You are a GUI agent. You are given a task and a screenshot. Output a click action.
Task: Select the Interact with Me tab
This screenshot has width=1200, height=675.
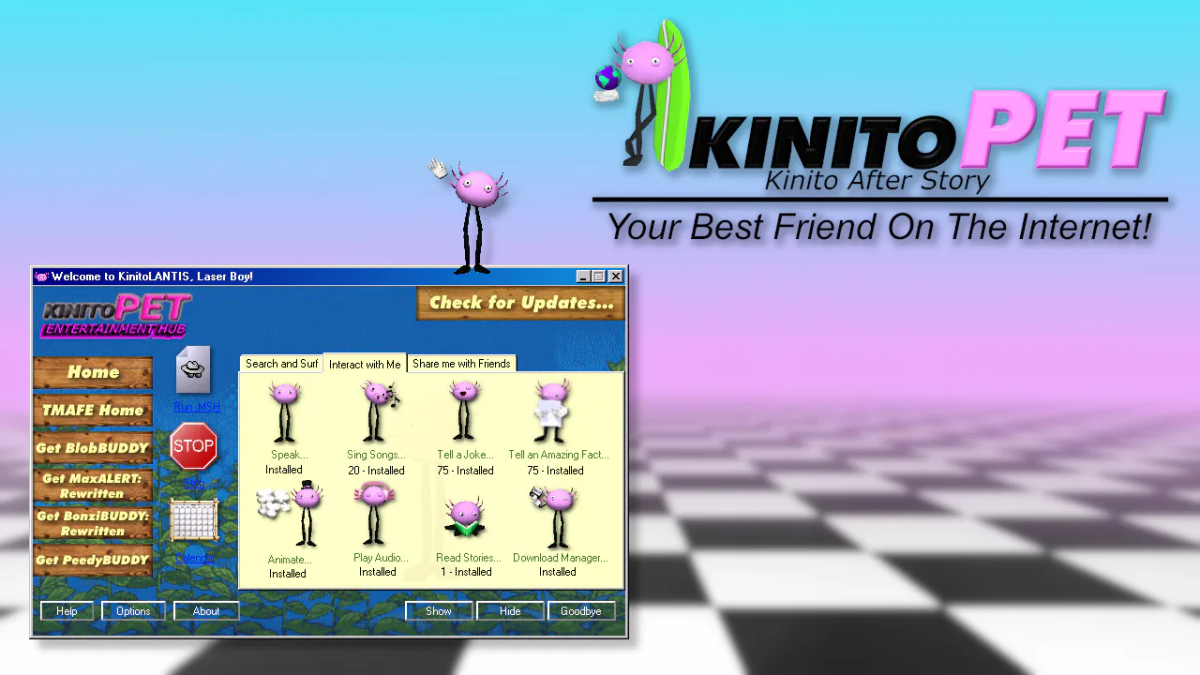[364, 363]
